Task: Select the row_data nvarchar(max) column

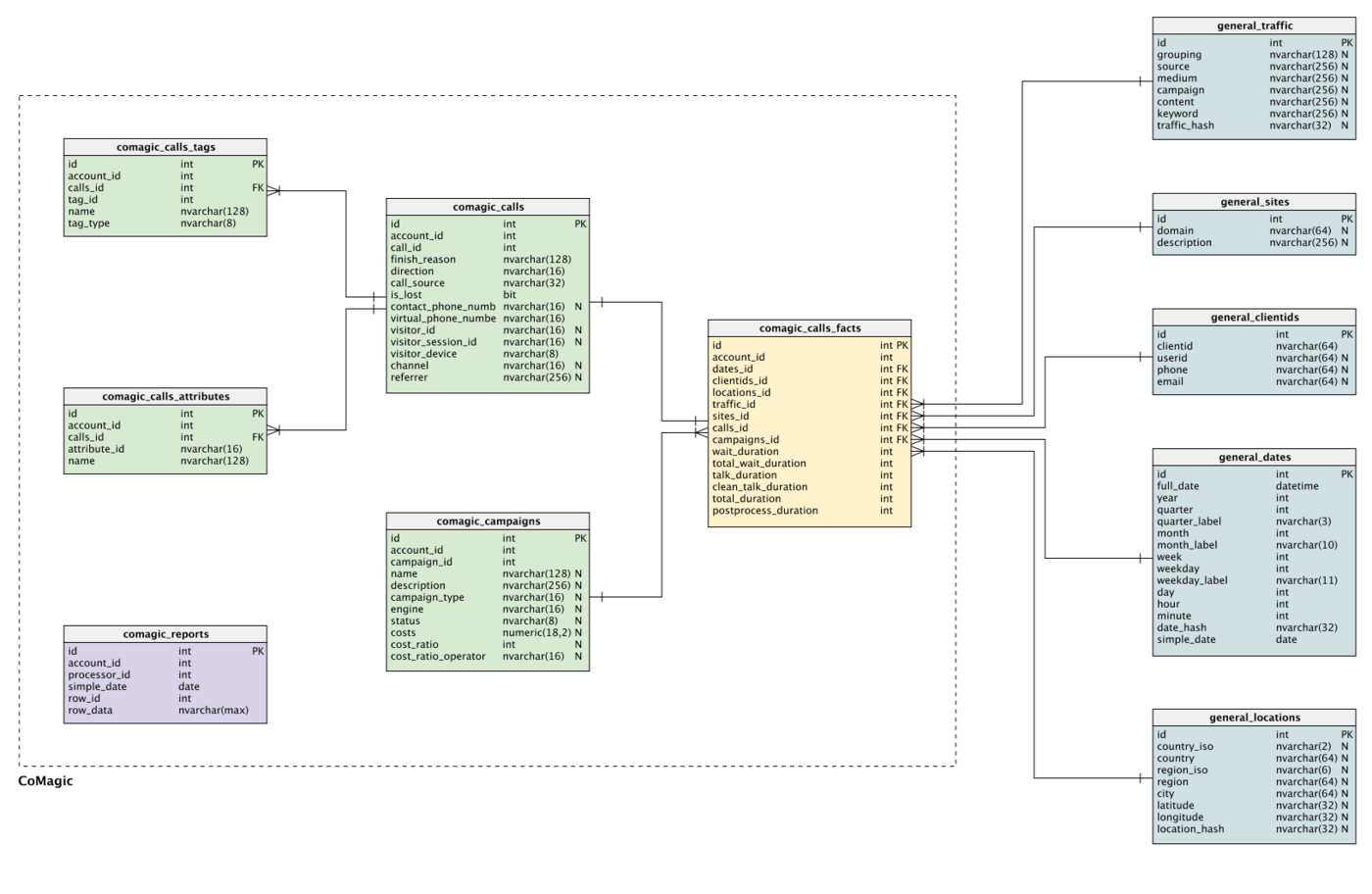Action: point(165,711)
